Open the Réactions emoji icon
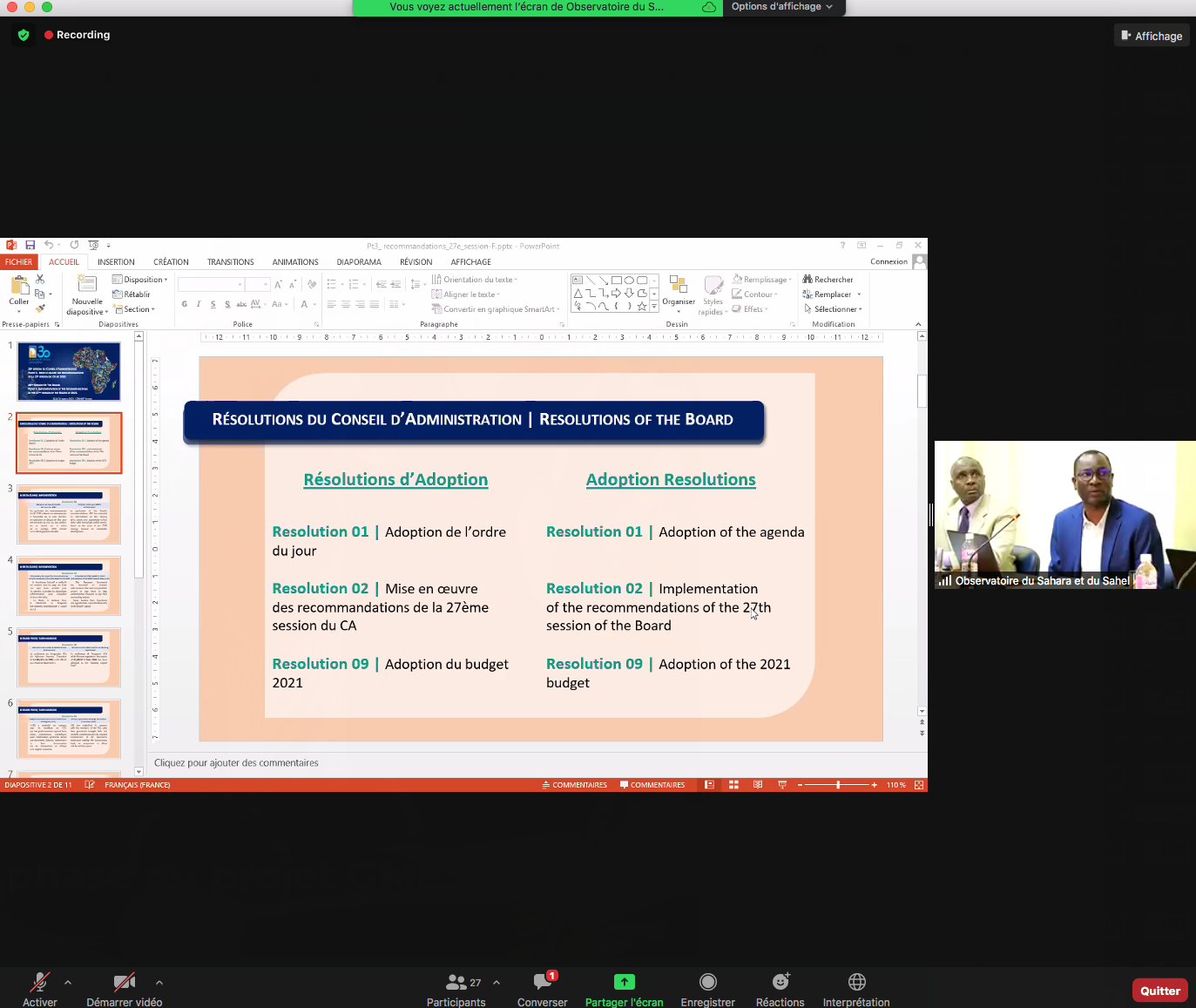The image size is (1196, 1008). point(780,982)
